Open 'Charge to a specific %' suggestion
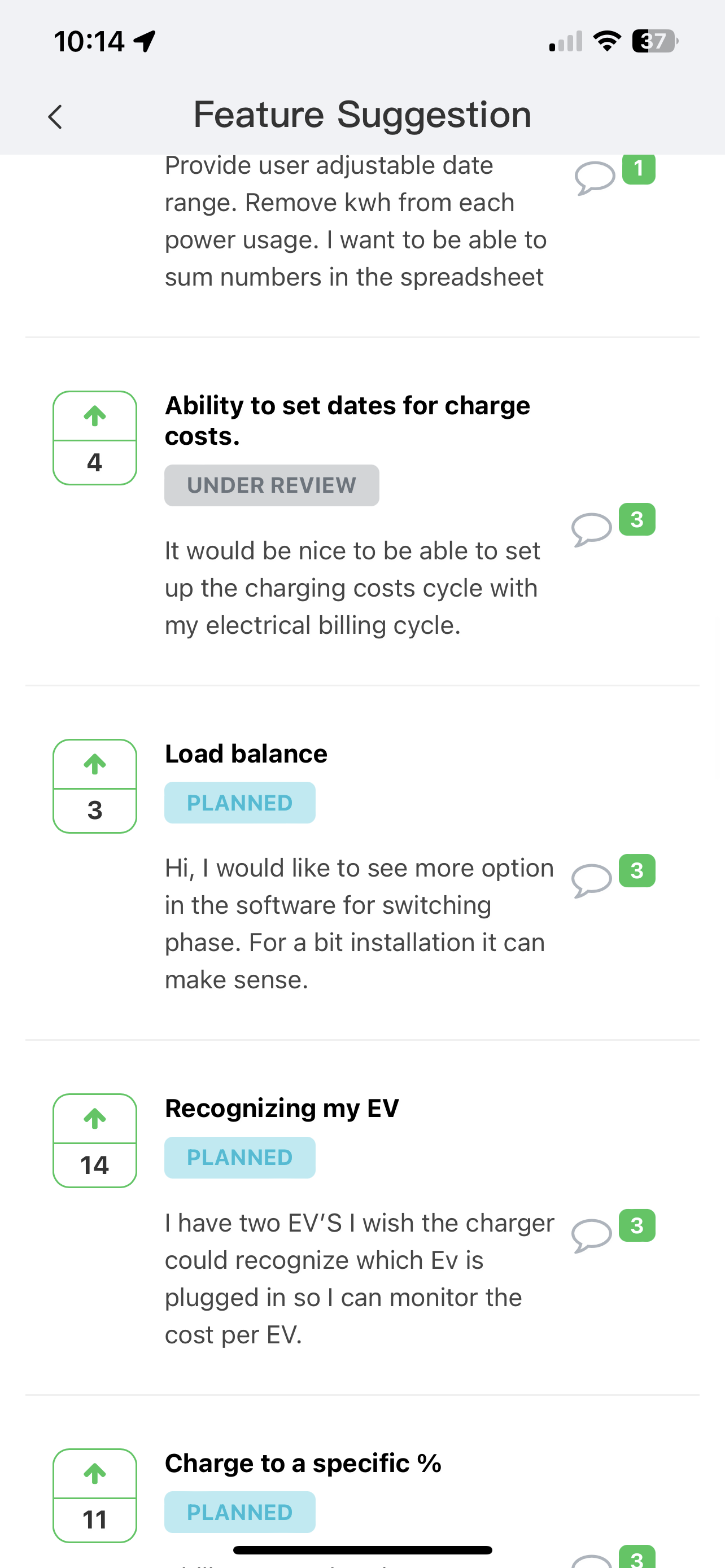 [x=303, y=1464]
